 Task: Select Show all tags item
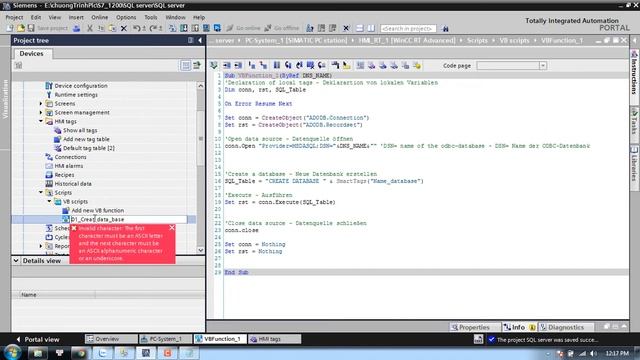click(80, 130)
